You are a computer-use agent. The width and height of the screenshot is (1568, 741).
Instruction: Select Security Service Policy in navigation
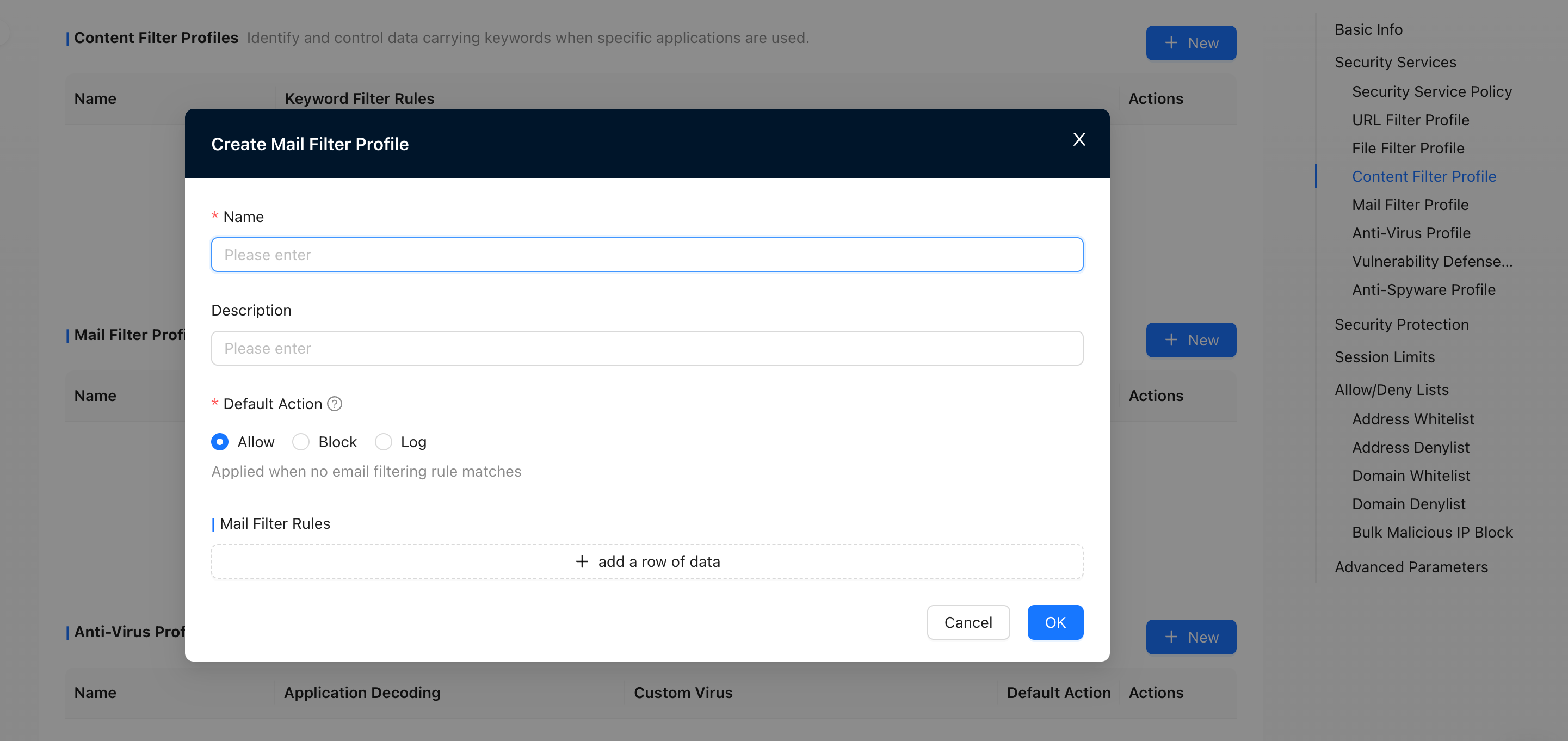coord(1431,91)
